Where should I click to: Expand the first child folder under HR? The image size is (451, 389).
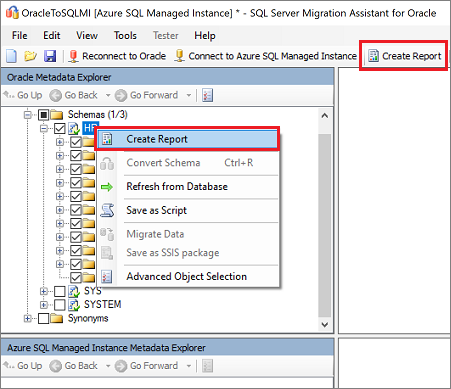[x=60, y=142]
